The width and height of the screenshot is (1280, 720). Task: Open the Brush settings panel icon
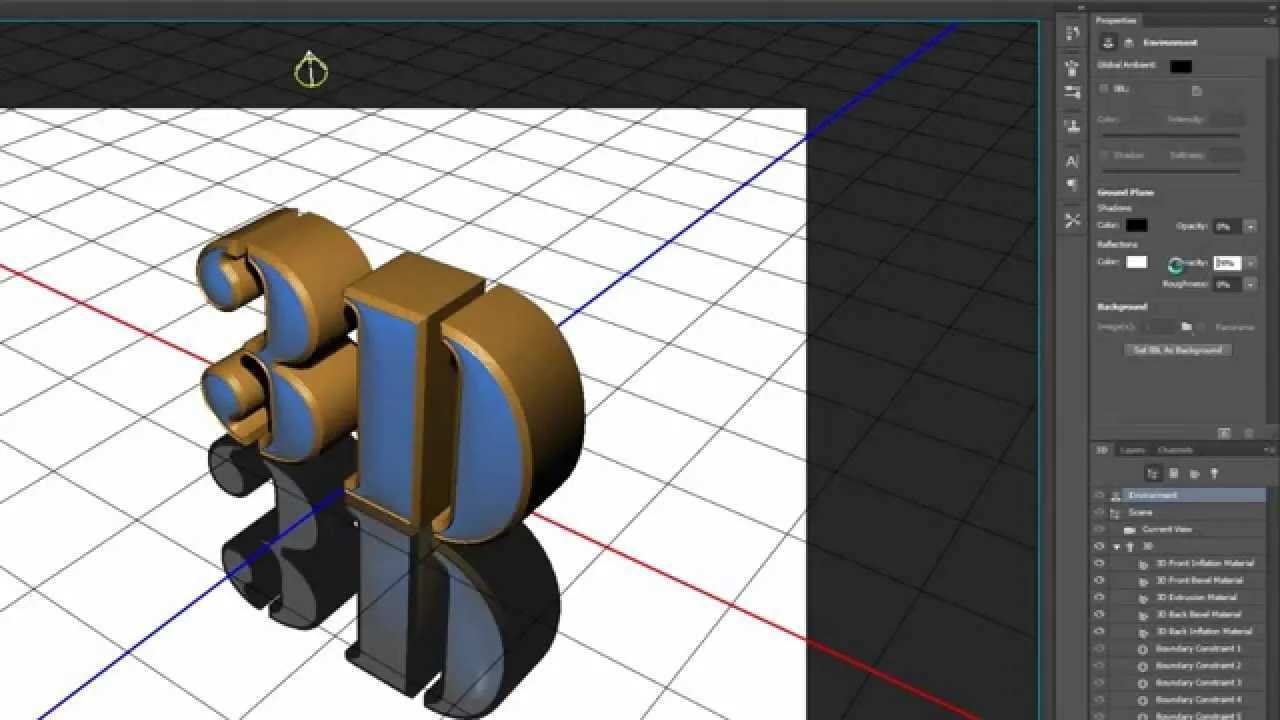[1073, 92]
